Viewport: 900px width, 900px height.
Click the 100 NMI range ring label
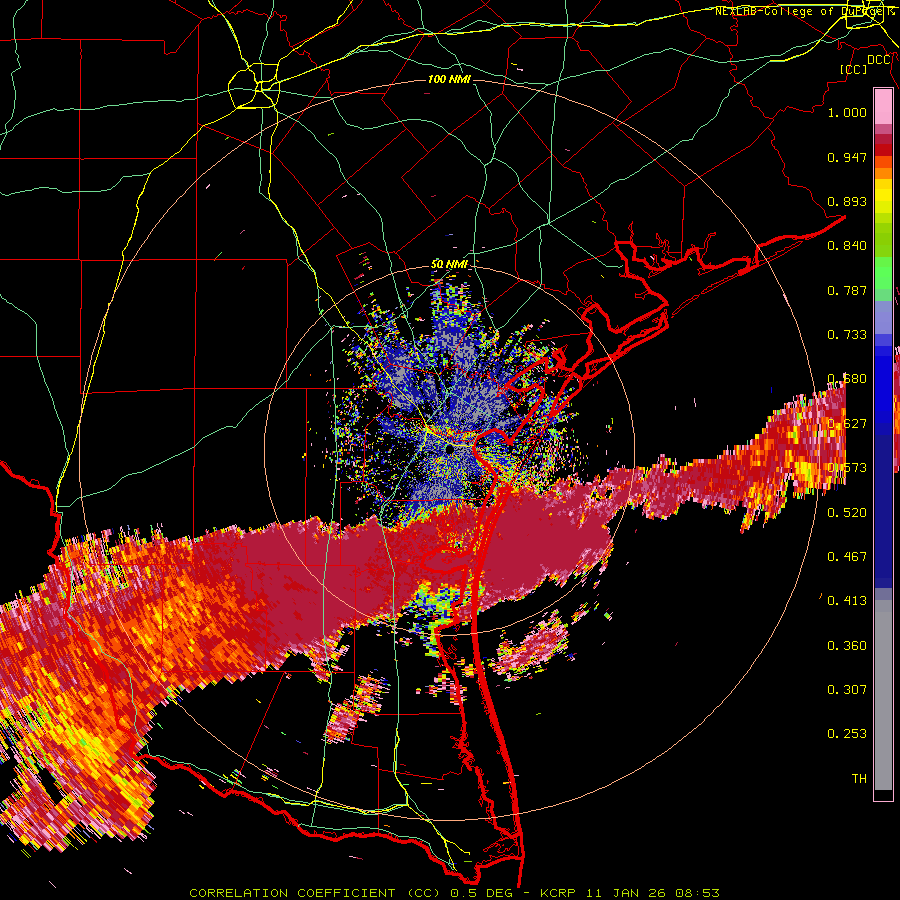449,79
